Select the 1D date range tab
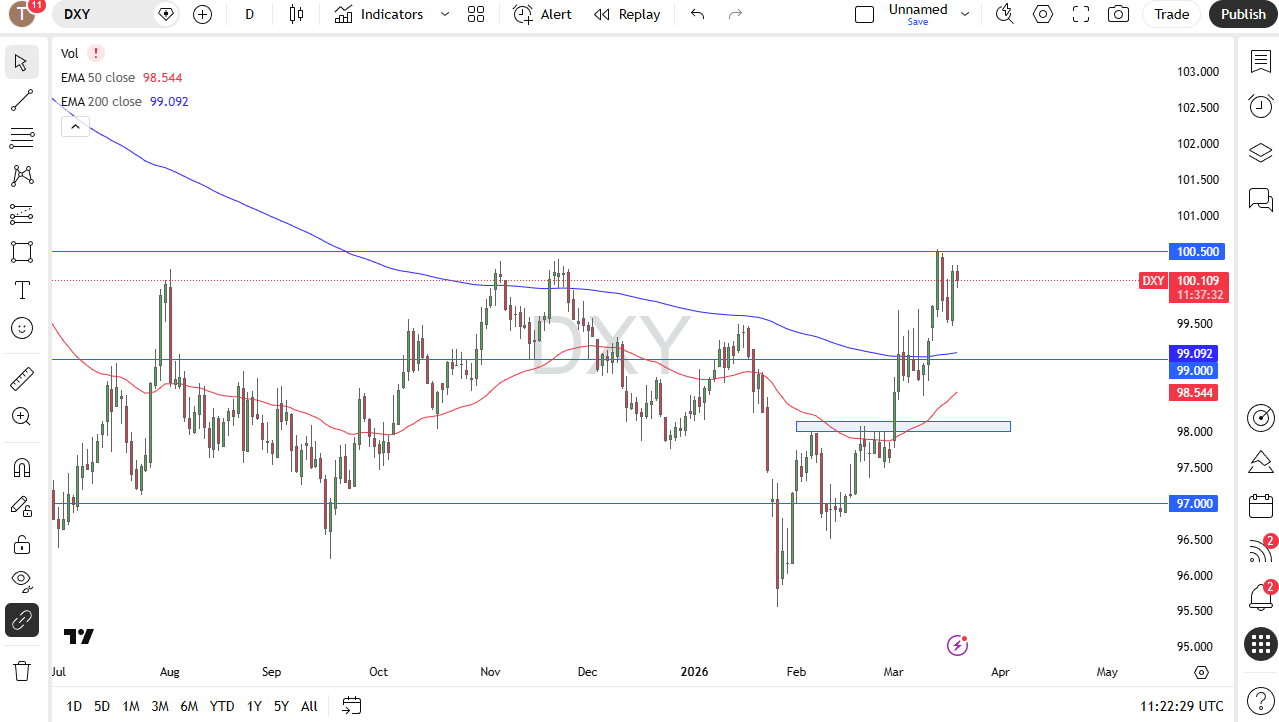 point(74,706)
